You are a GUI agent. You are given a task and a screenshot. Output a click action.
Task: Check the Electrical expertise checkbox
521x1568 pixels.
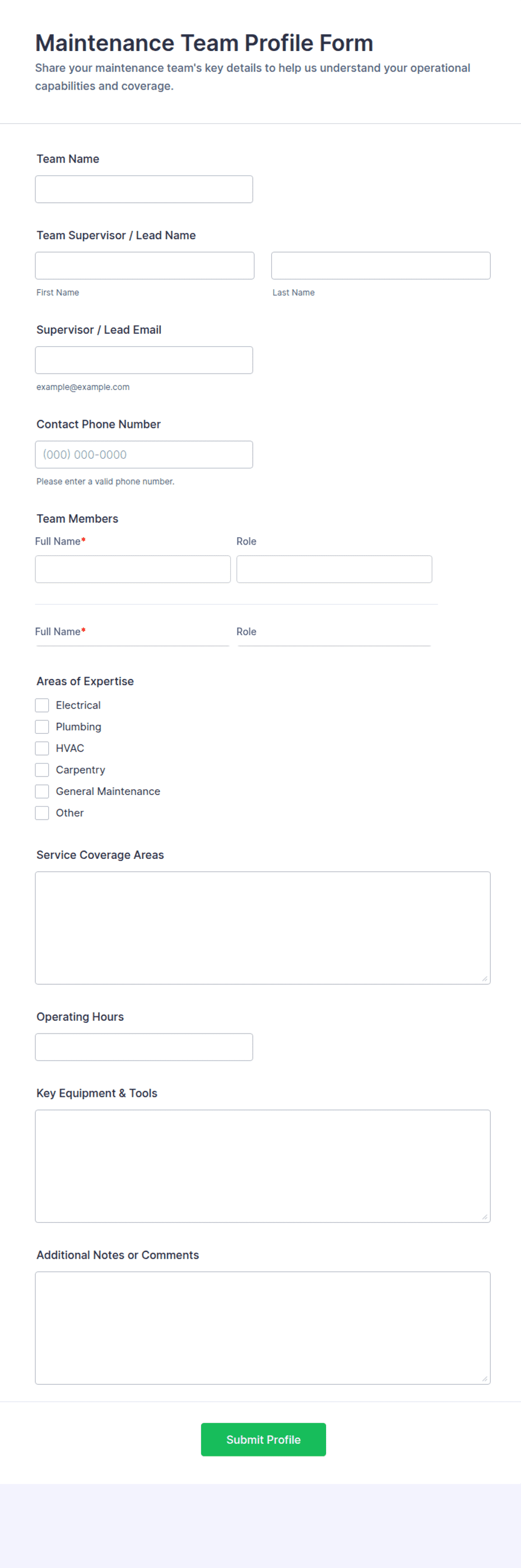tap(42, 705)
